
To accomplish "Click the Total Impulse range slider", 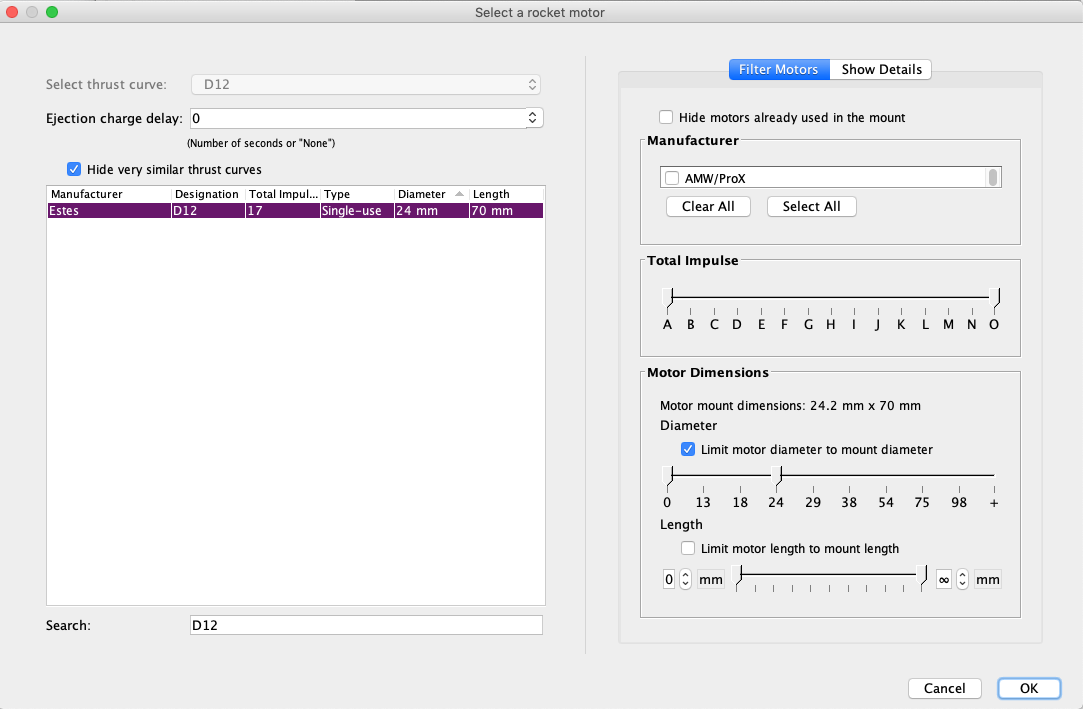I will point(830,297).
